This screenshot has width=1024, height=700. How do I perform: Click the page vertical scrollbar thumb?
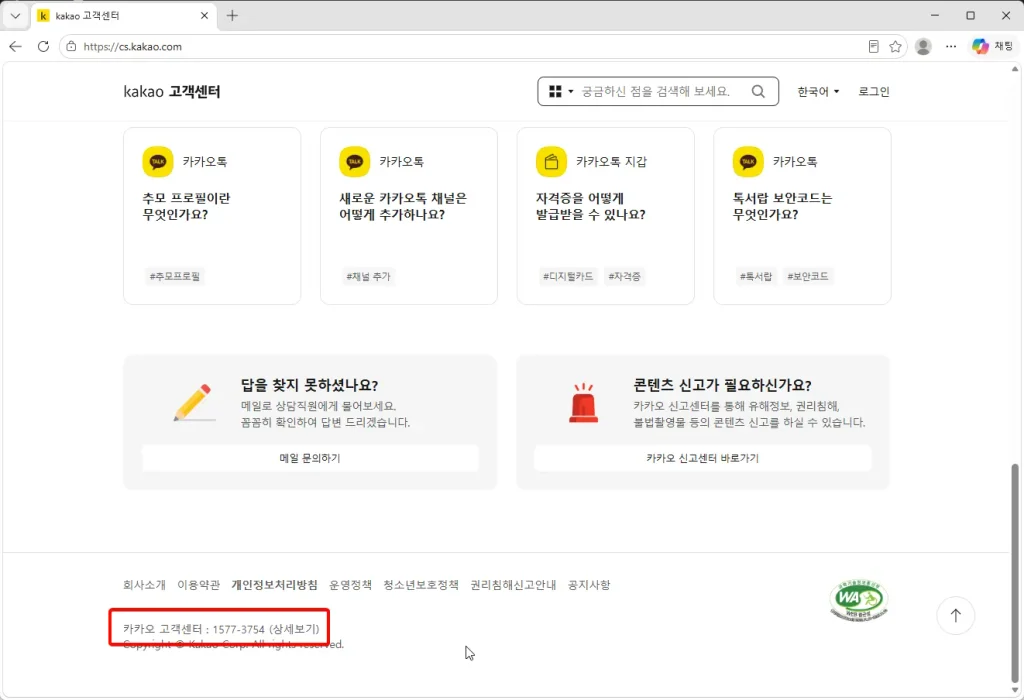coord(1014,573)
